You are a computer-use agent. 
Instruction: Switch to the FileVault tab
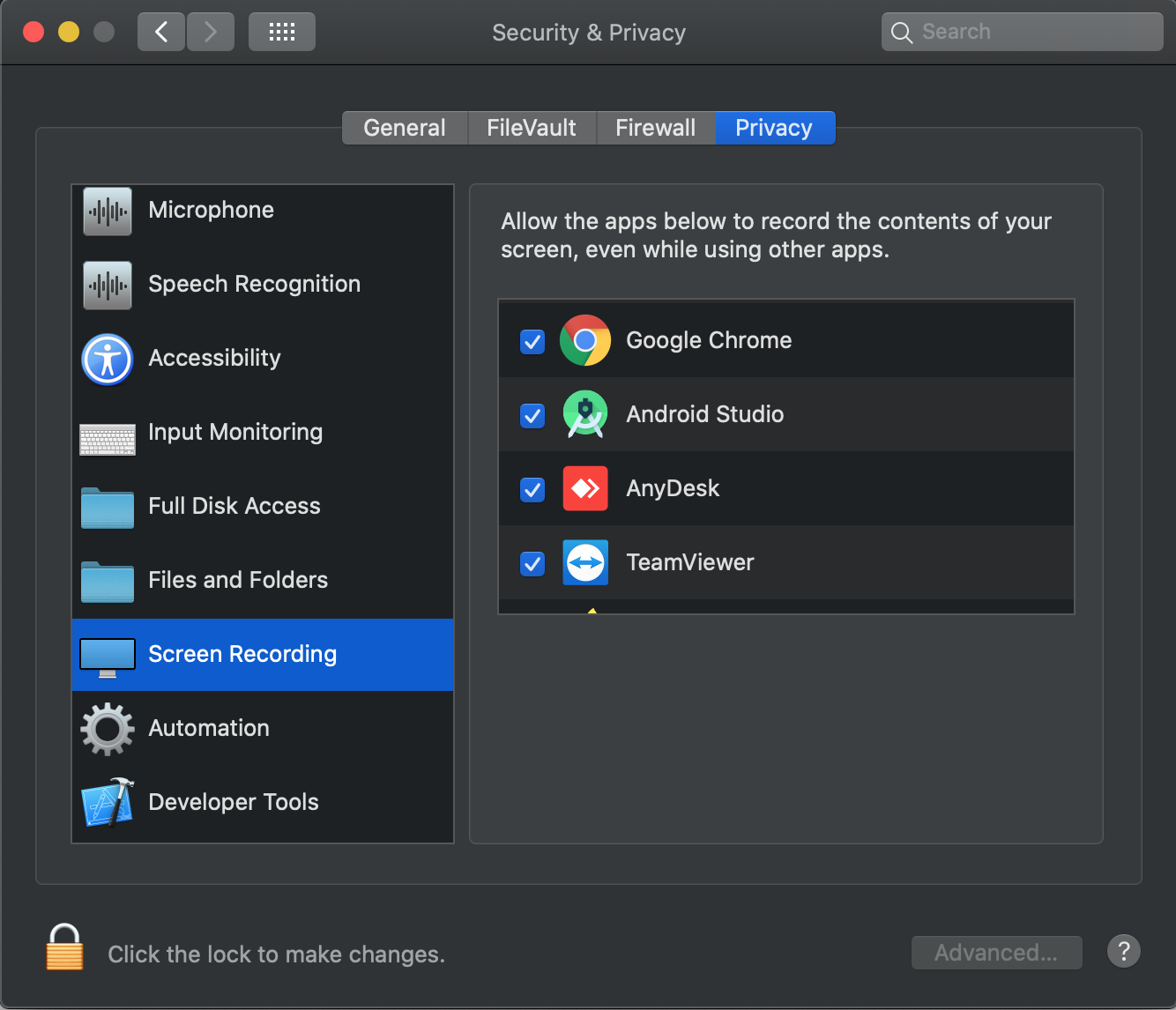click(532, 128)
